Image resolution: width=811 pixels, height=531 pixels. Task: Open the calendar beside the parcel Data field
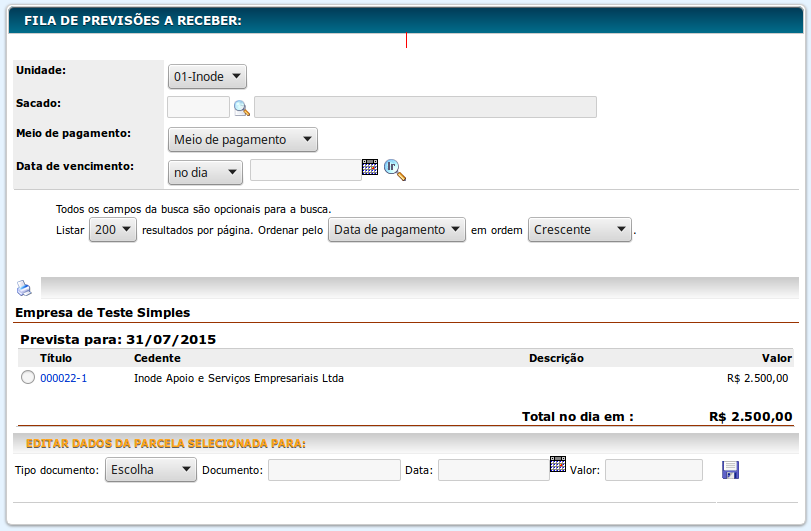(x=558, y=464)
